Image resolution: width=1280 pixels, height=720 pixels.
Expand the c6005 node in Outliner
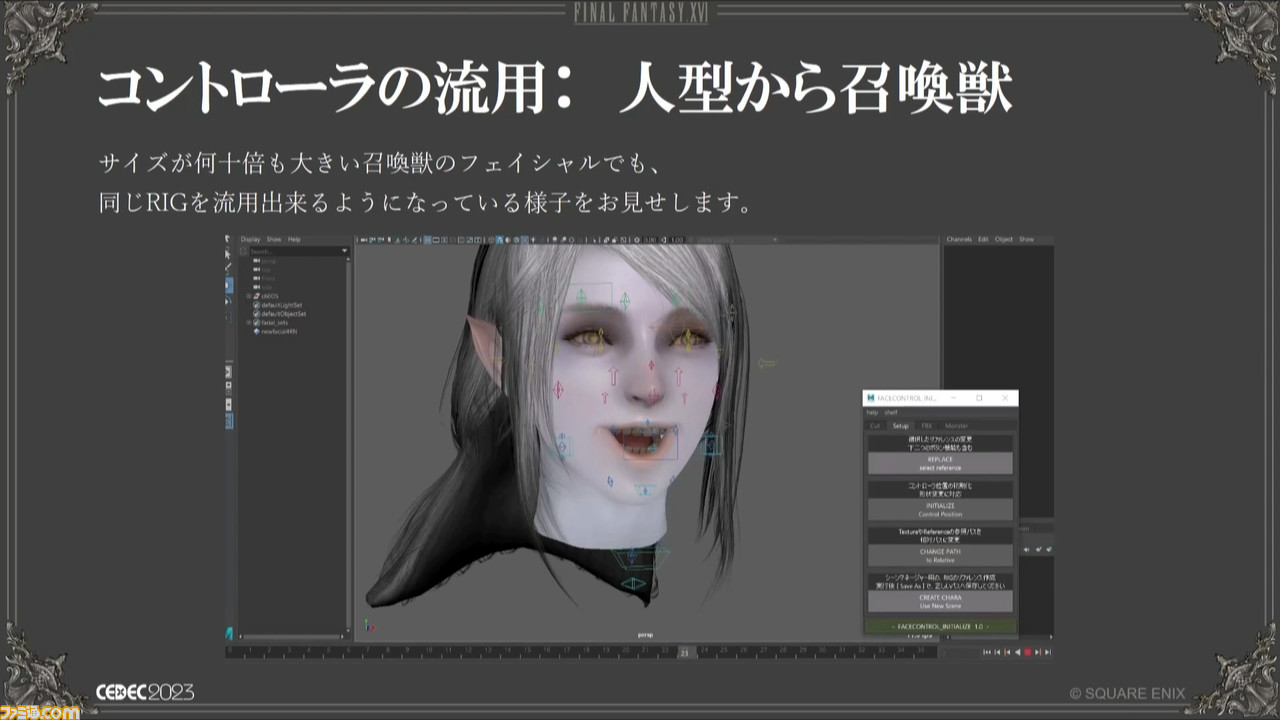[x=249, y=296]
